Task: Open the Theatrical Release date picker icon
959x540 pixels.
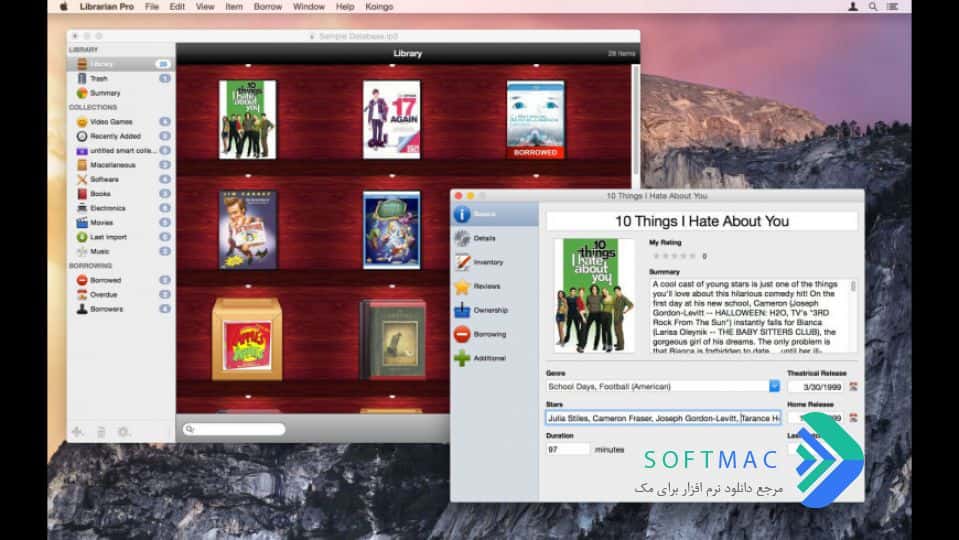Action: click(853, 387)
